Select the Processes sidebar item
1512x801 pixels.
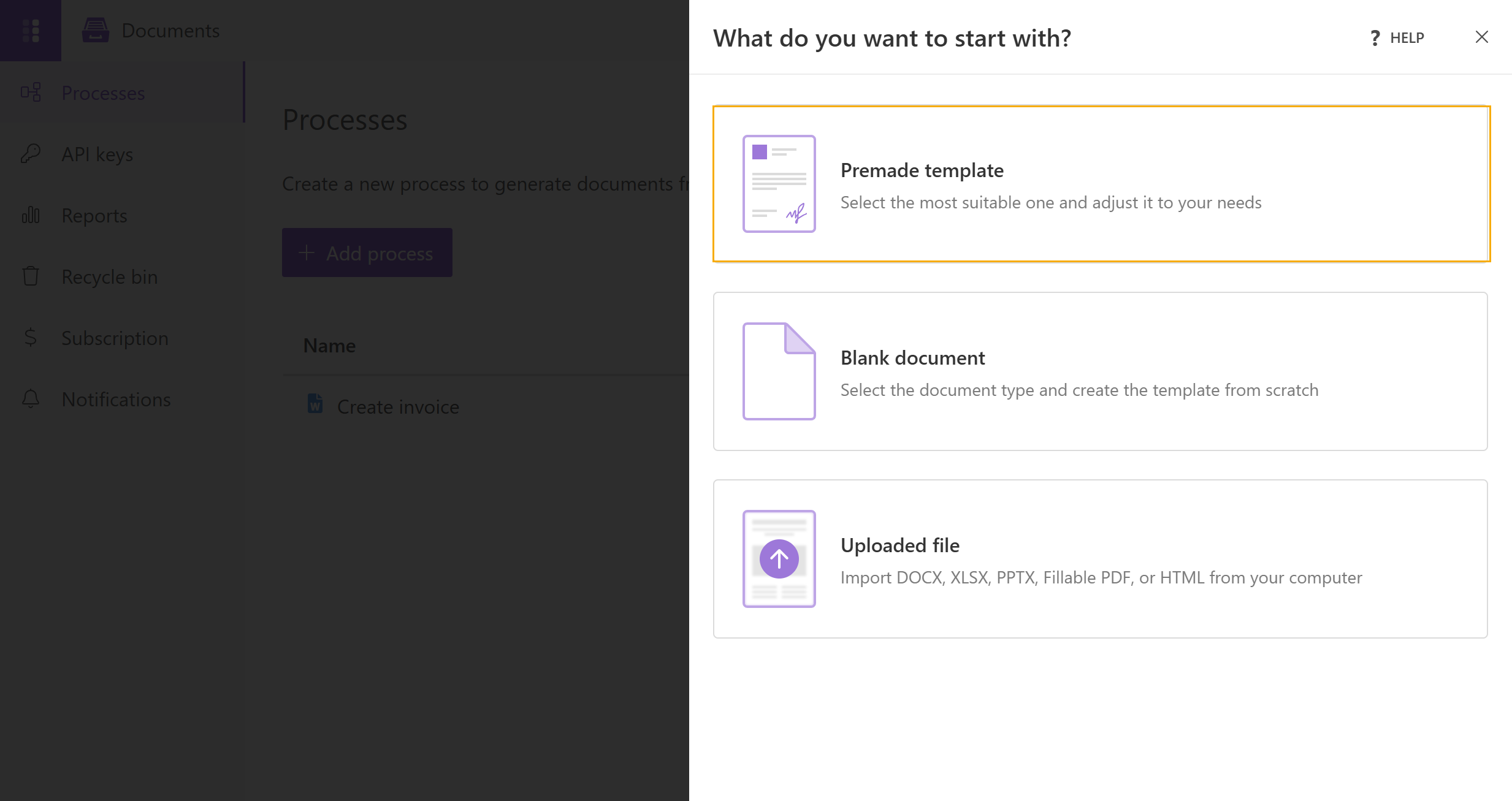103,93
